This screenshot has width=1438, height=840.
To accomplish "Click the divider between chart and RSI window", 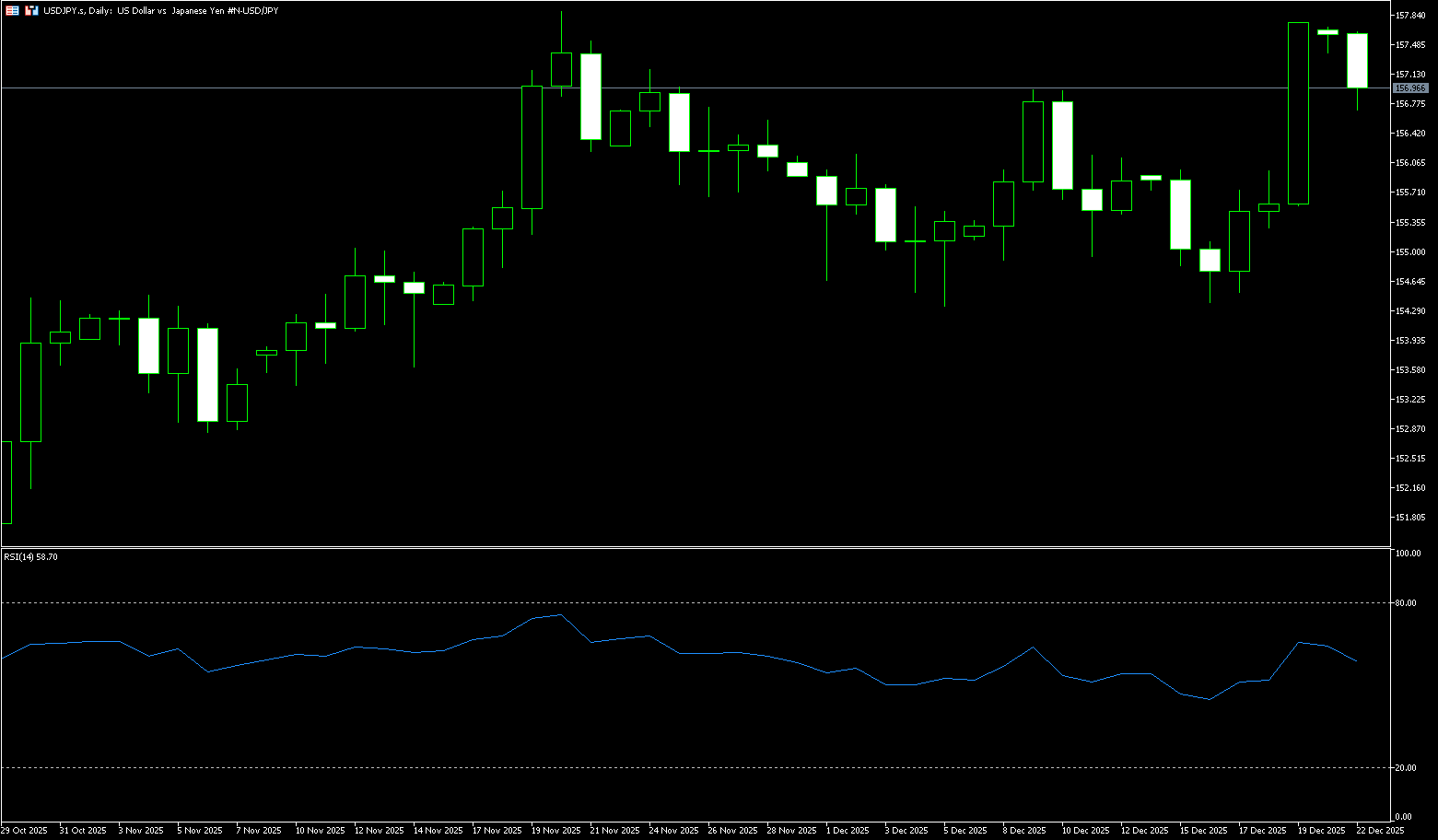I will pos(719,547).
